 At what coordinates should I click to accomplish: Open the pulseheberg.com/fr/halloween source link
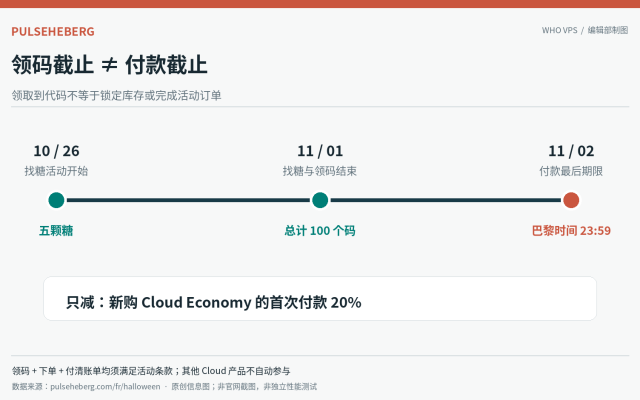tap(105, 387)
